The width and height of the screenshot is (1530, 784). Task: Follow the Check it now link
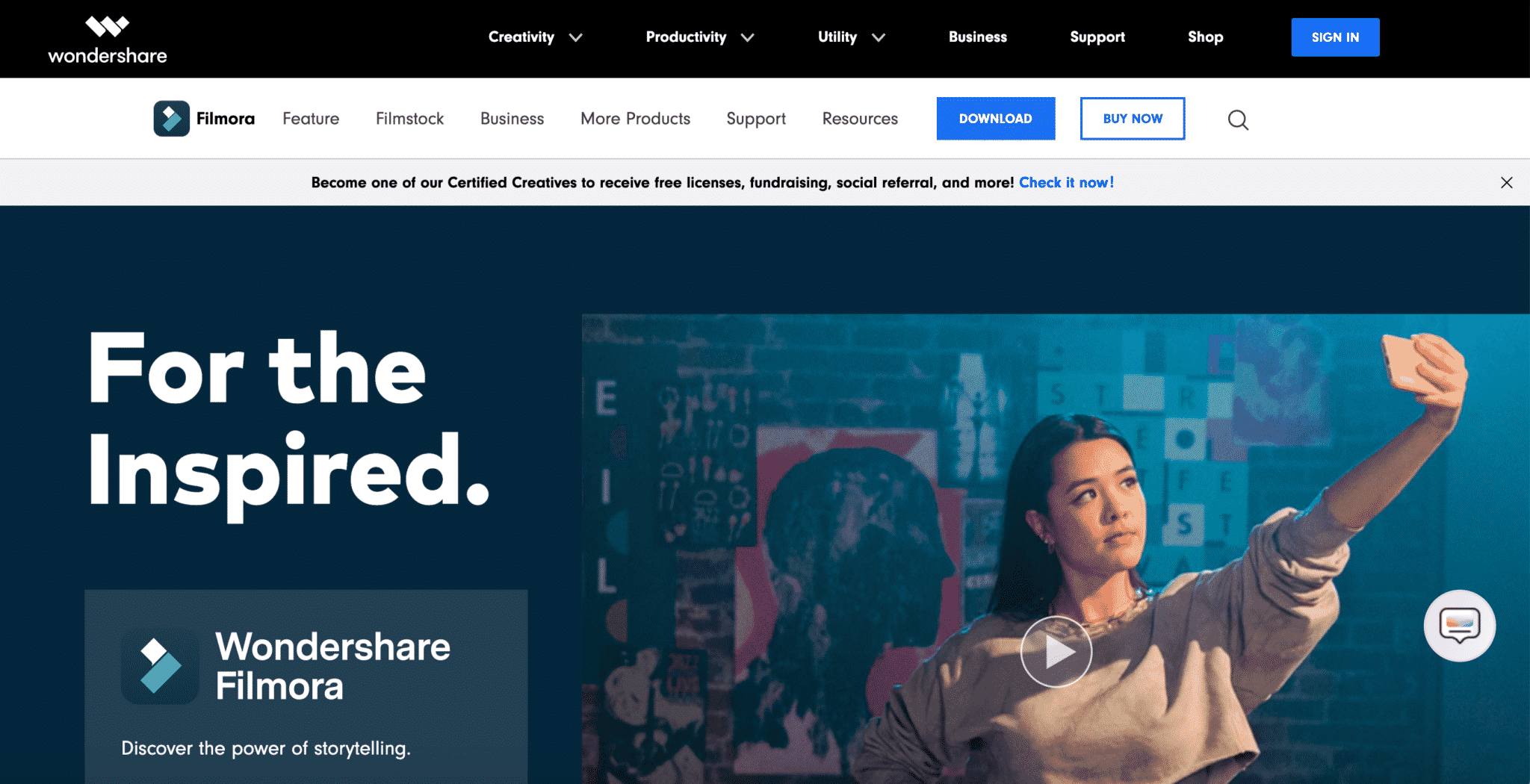coord(1066,182)
